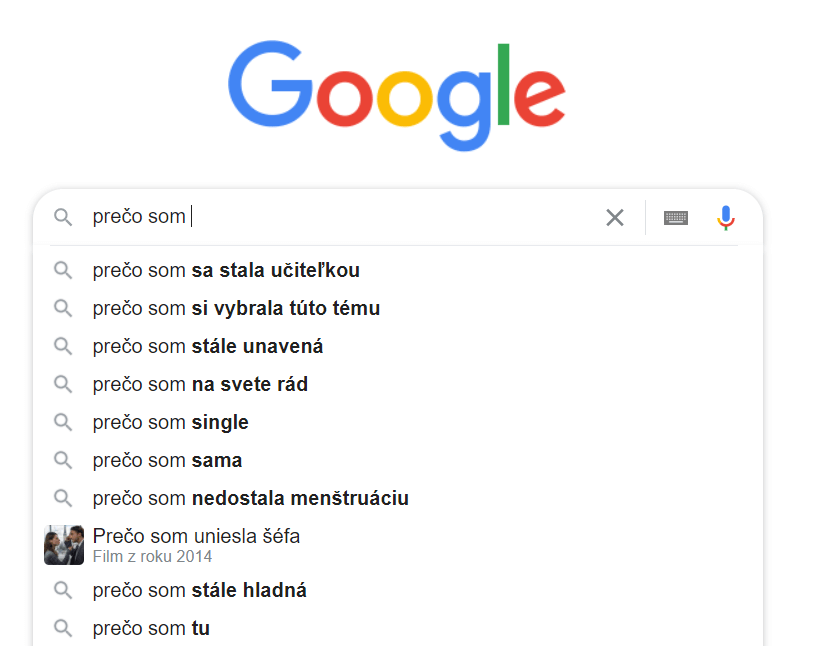Pick suggestion 'prečo som stále hladná'

[199, 590]
